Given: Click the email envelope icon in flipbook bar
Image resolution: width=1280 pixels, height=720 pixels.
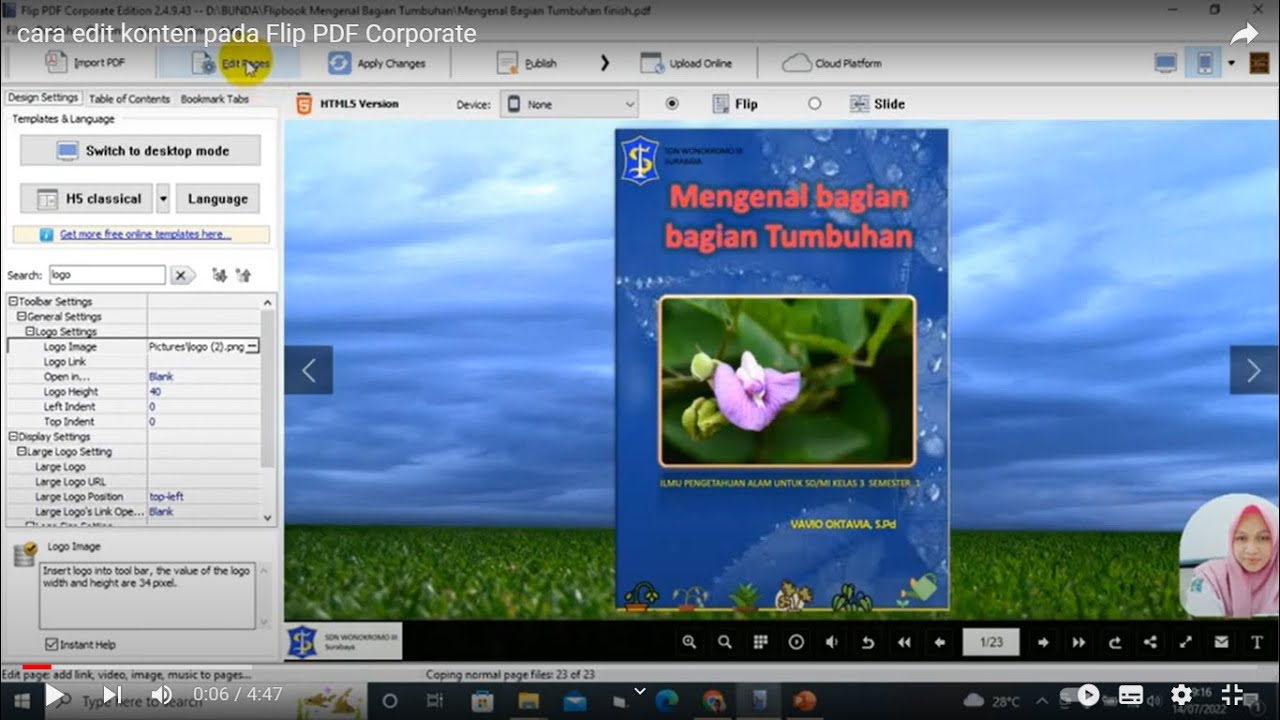Looking at the screenshot, I should 1221,642.
